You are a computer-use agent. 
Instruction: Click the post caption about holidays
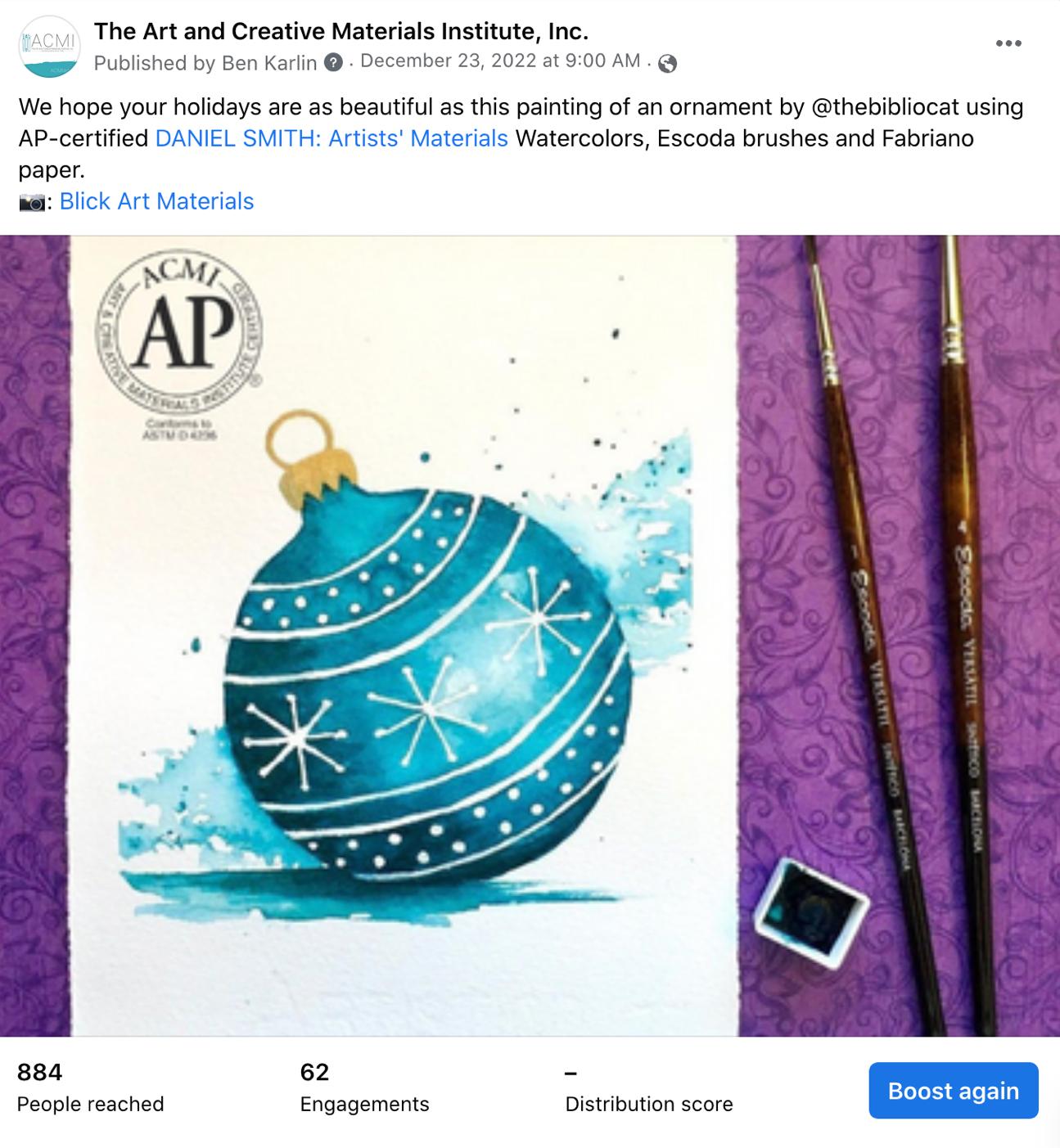coord(521,138)
